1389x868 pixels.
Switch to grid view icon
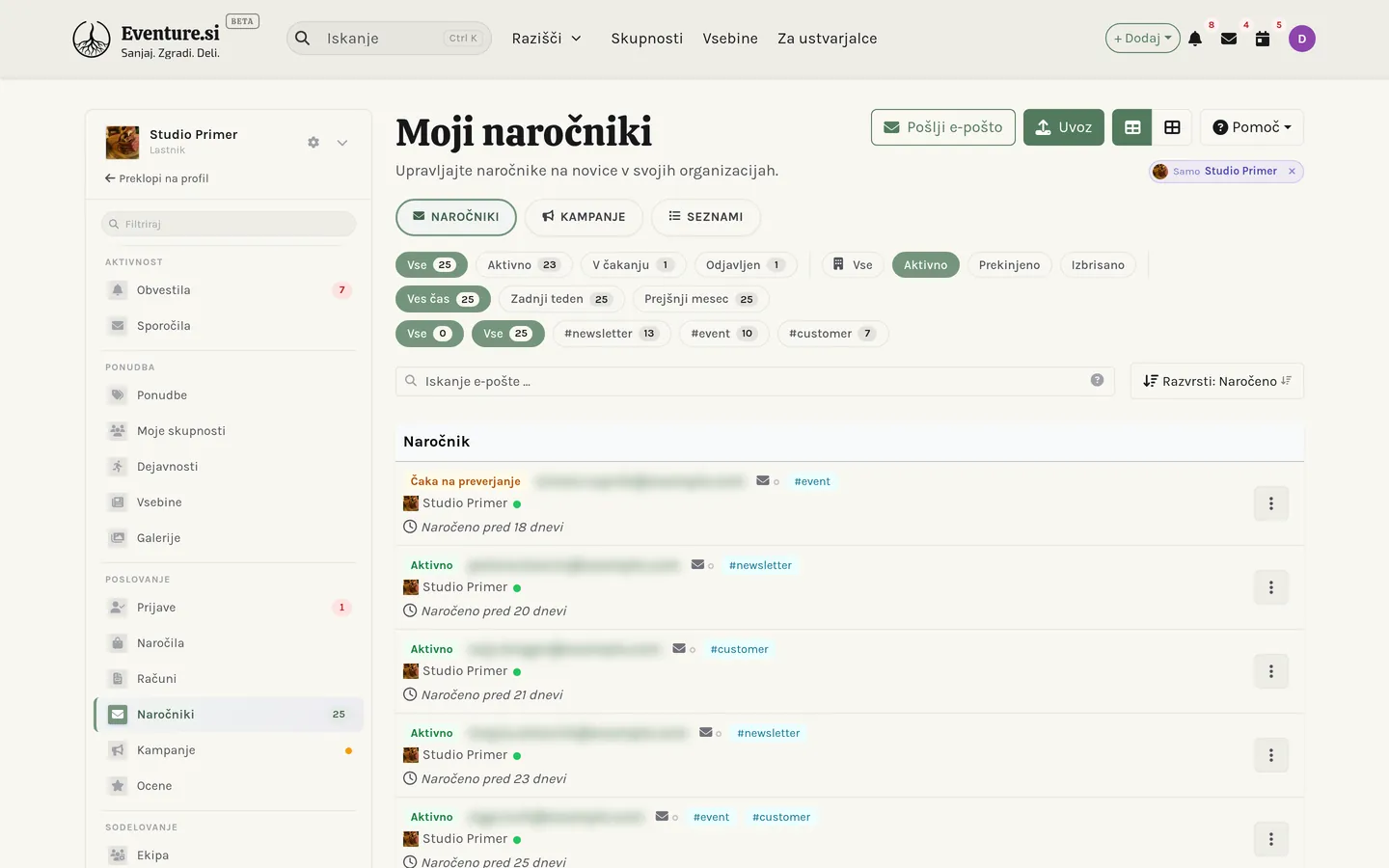pos(1172,127)
